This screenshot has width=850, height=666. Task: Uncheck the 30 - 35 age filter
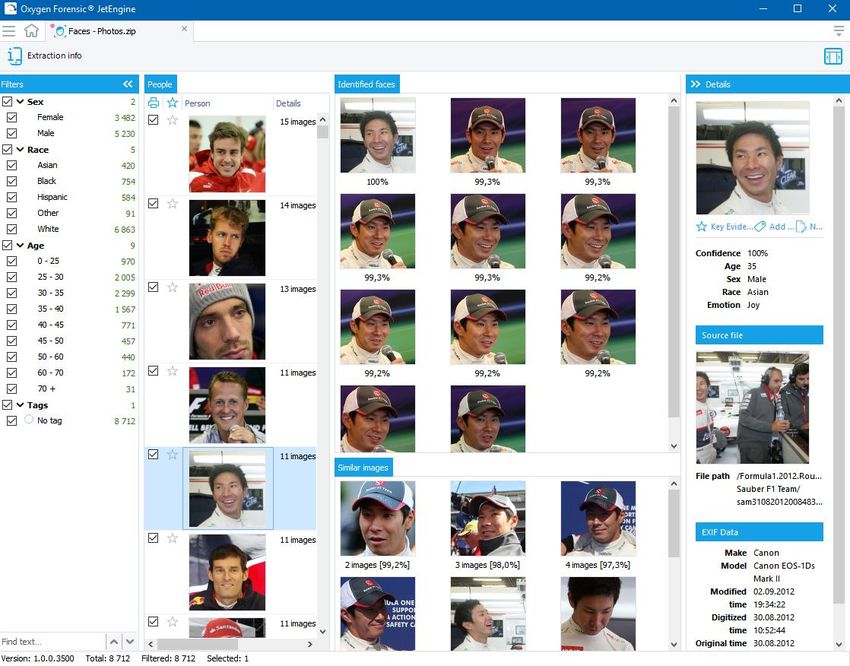(x=12, y=293)
